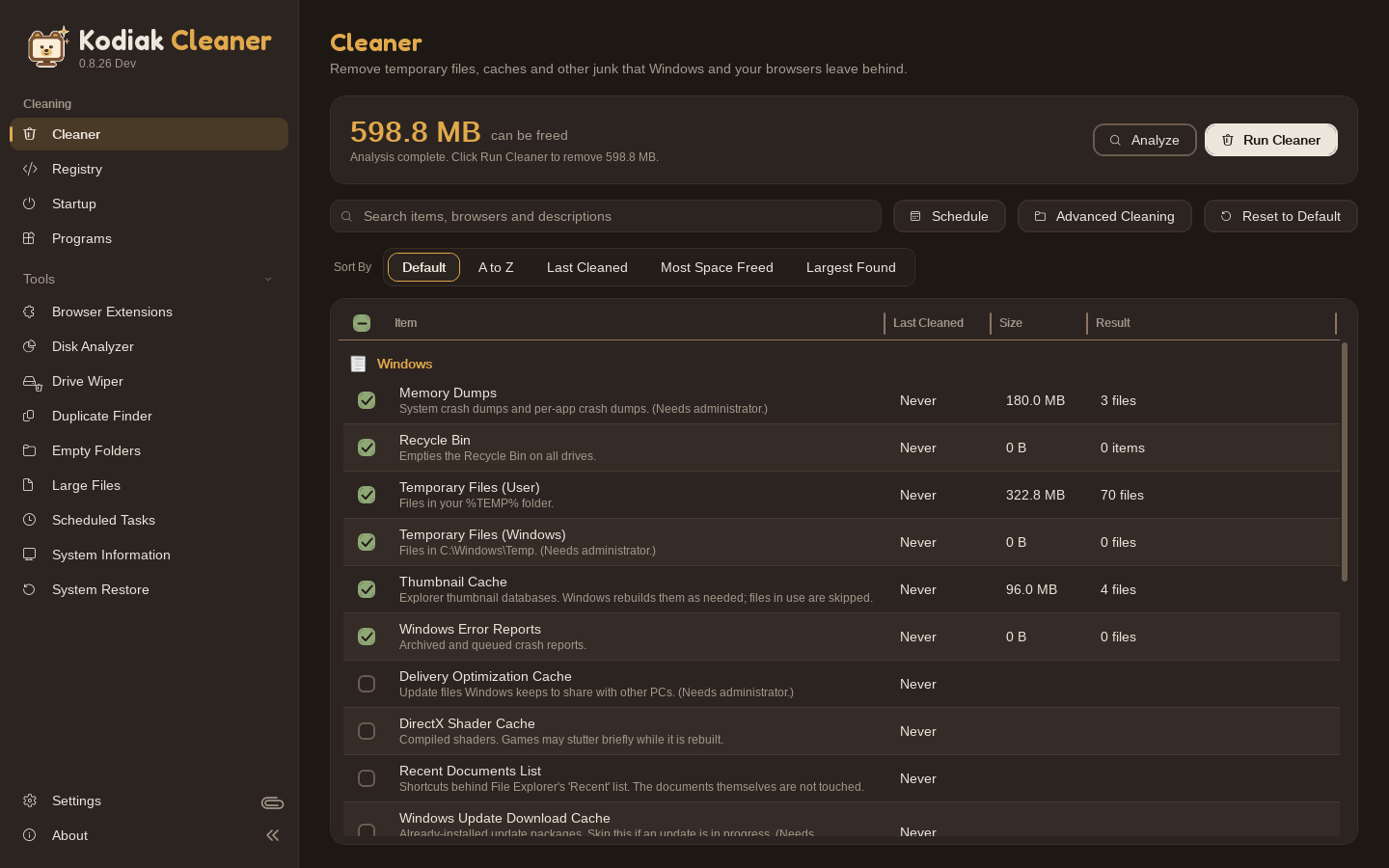The image size is (1389, 868).
Task: Open the Registry page
Action: (150, 169)
